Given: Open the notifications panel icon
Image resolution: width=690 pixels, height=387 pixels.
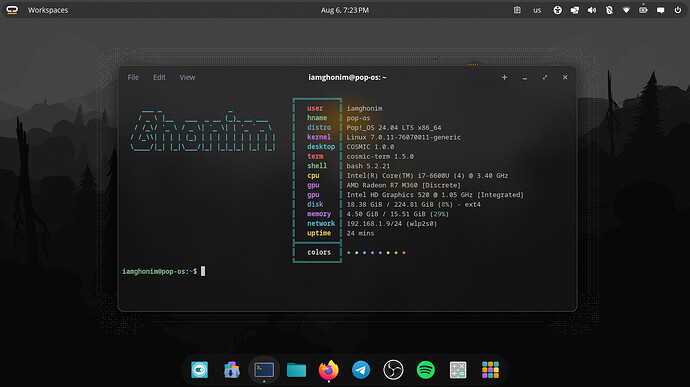Looking at the screenshot, I should tap(661, 10).
